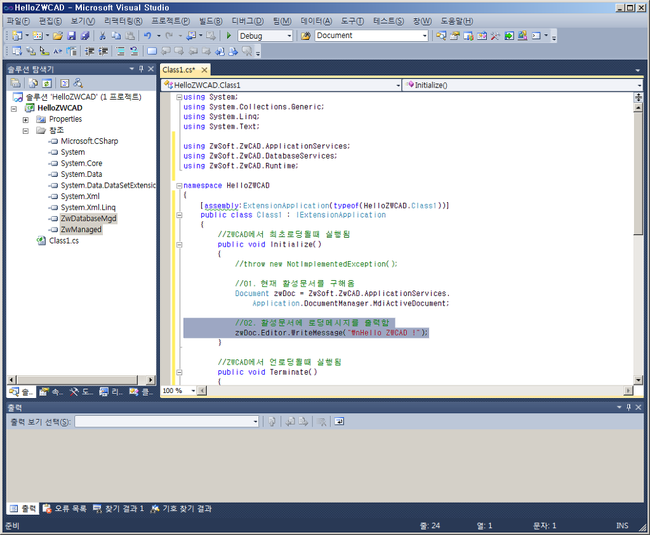Open the Properties Window toolbar icon
The width and height of the screenshot is (650, 535).
click(x=455, y=36)
